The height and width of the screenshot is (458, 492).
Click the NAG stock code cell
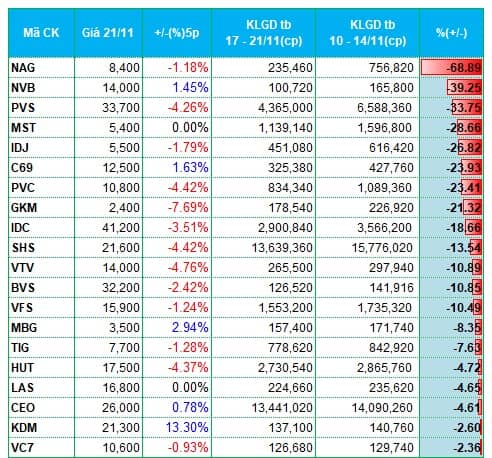click(41, 68)
